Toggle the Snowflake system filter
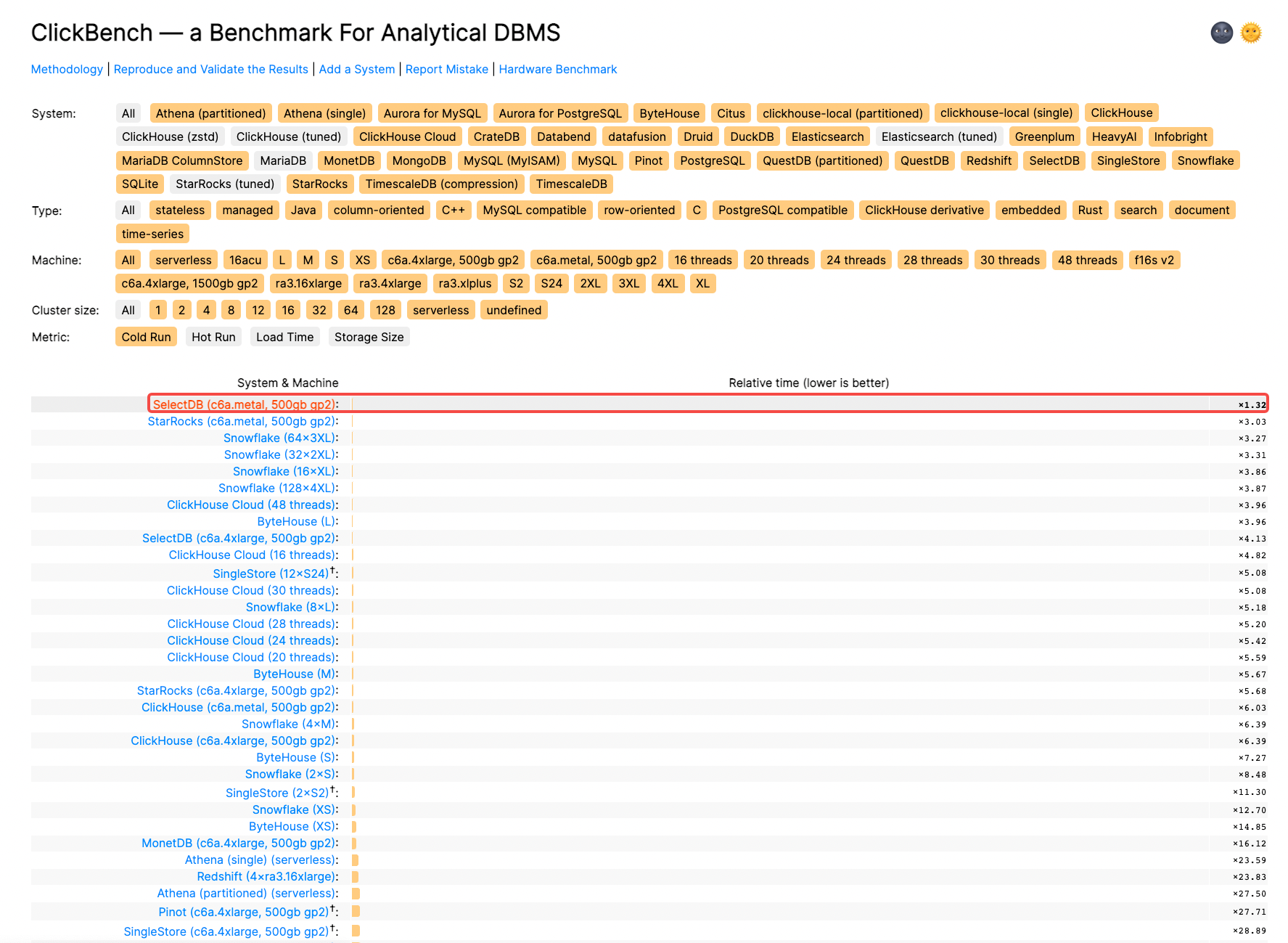 coord(1205,160)
